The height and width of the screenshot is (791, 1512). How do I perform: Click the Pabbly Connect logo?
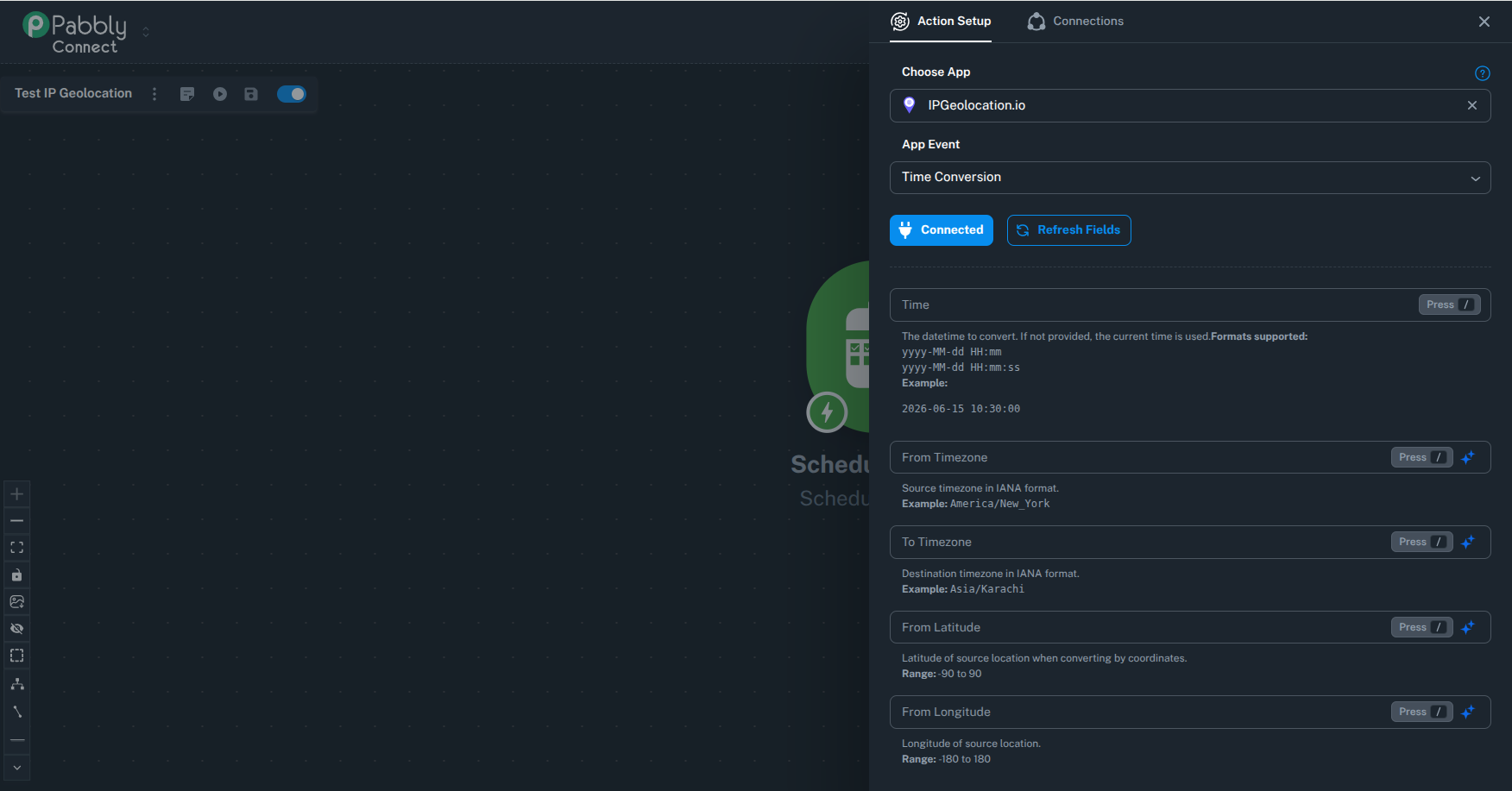[x=75, y=33]
